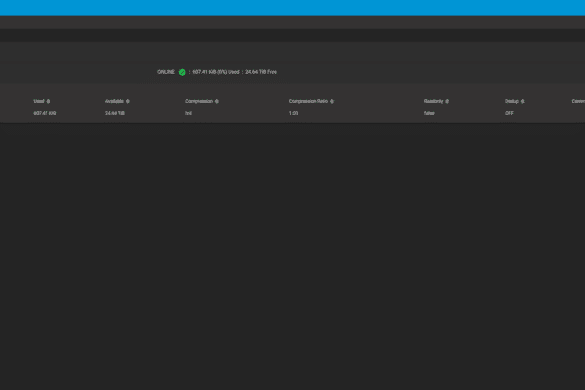This screenshot has width=585, height=390.
Task: Sort by the Available column header
Action: tap(114, 101)
